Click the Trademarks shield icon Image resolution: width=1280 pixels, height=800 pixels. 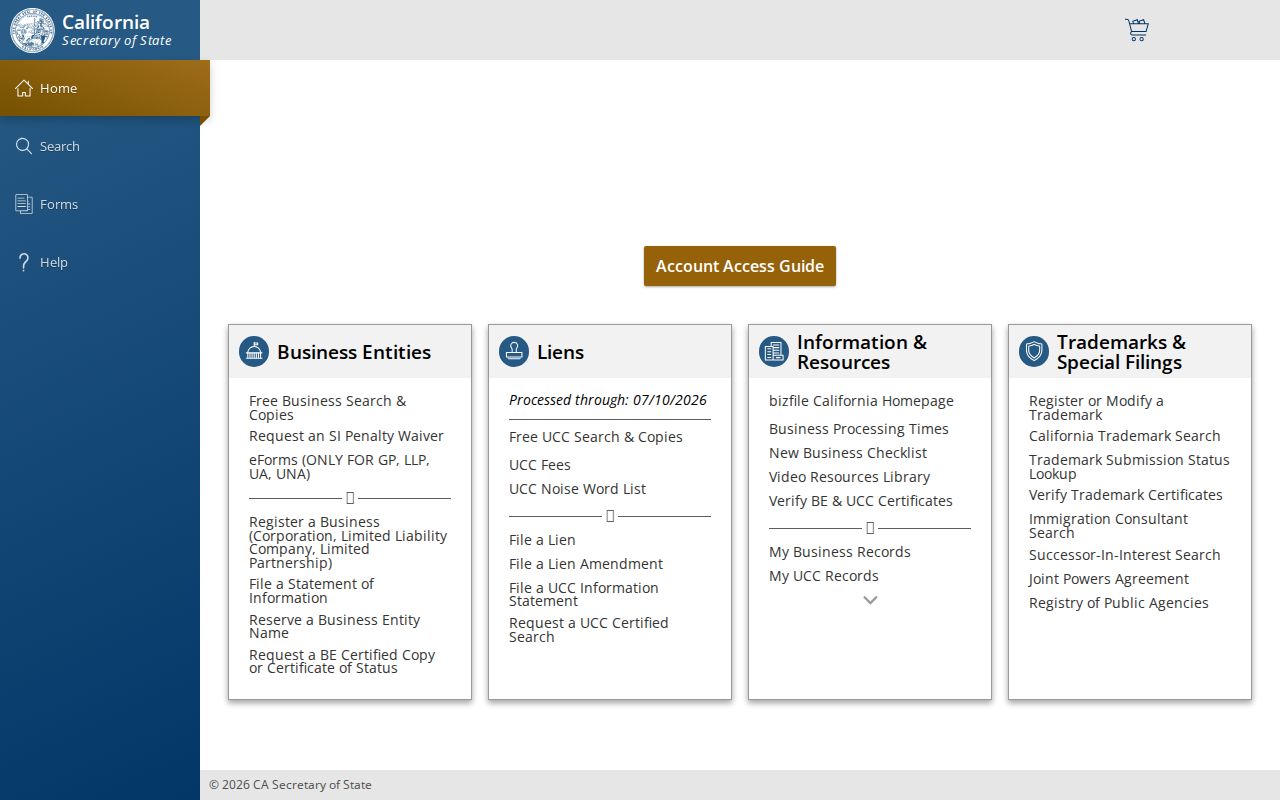pos(1034,351)
